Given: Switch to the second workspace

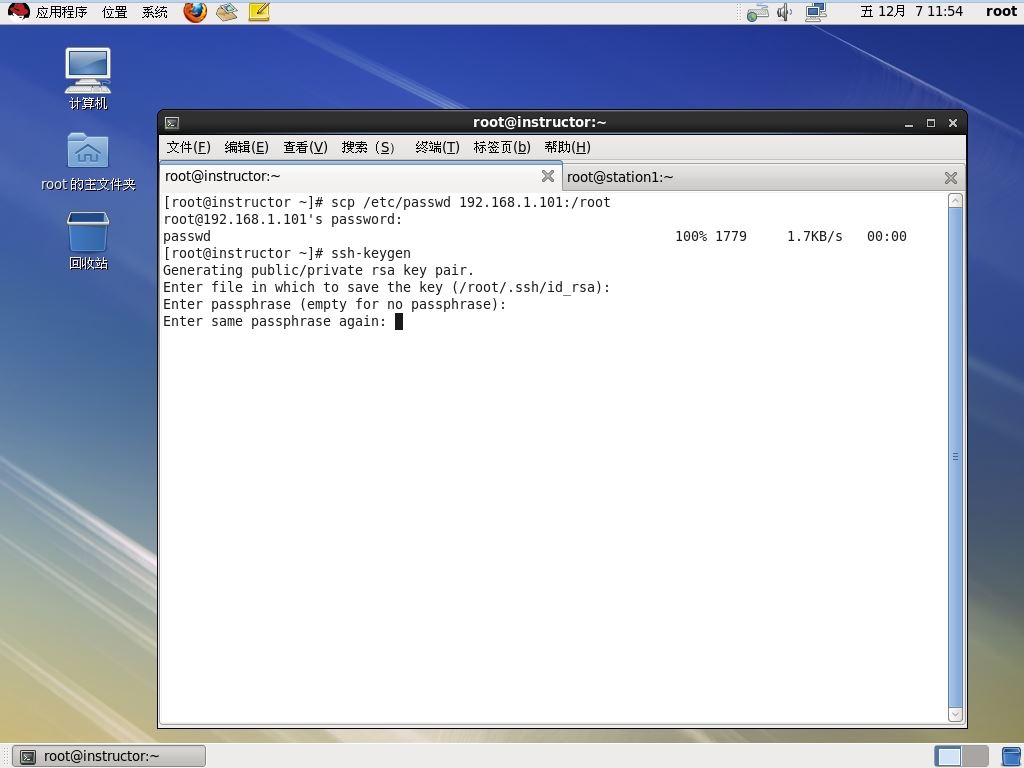Looking at the screenshot, I should click(x=975, y=756).
